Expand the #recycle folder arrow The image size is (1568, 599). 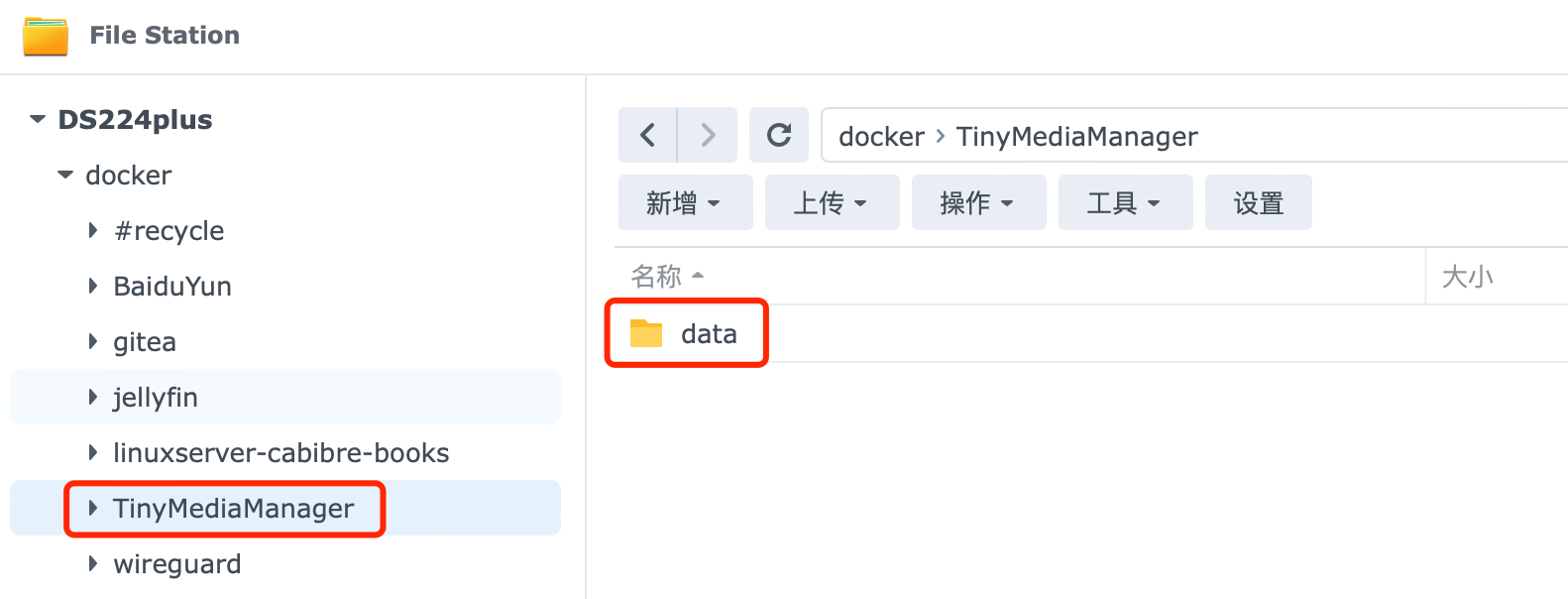click(x=93, y=231)
